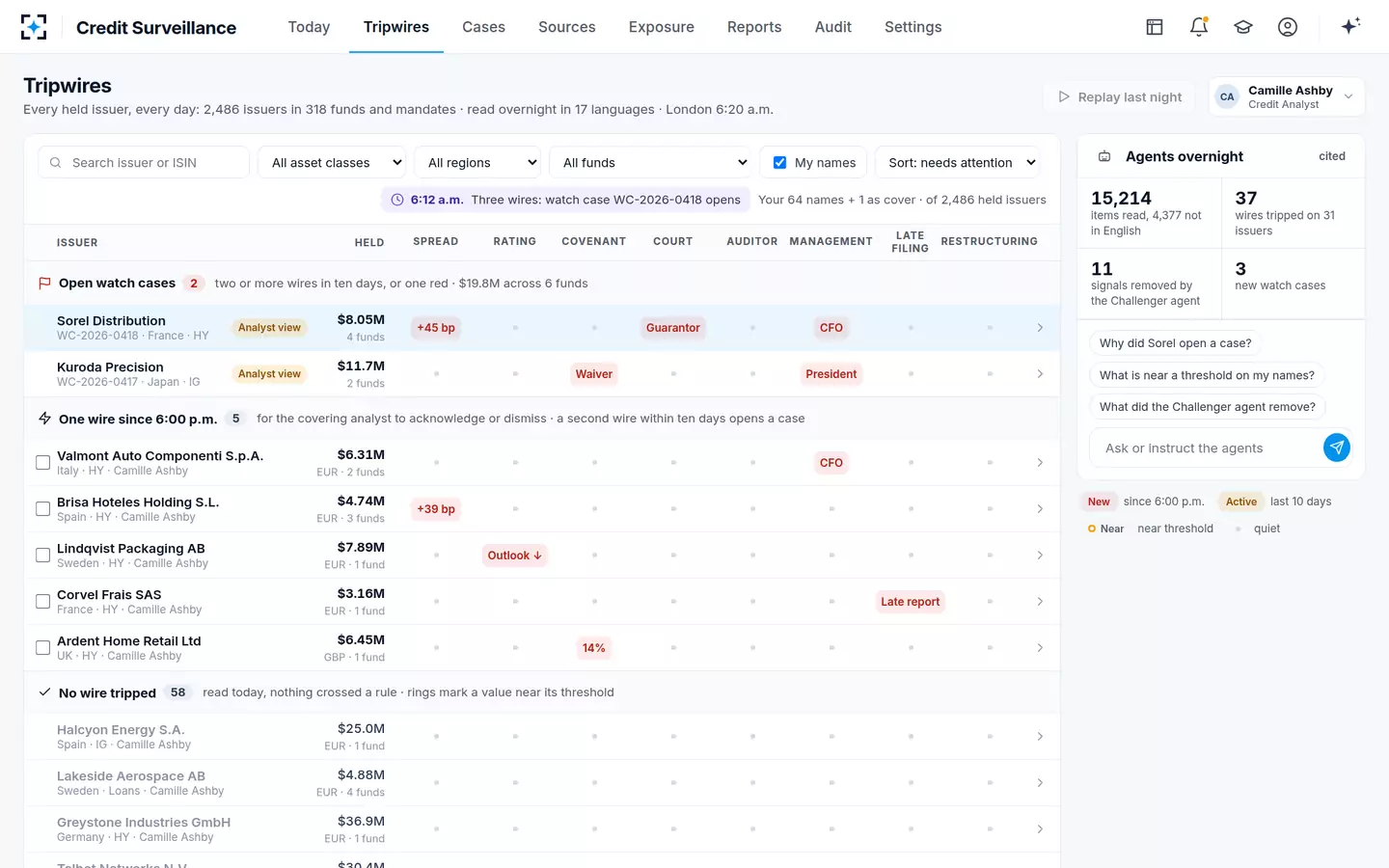Tick the Valmont Auto Componenti checkbox
Screen dimensions: 1389x868
point(42,463)
